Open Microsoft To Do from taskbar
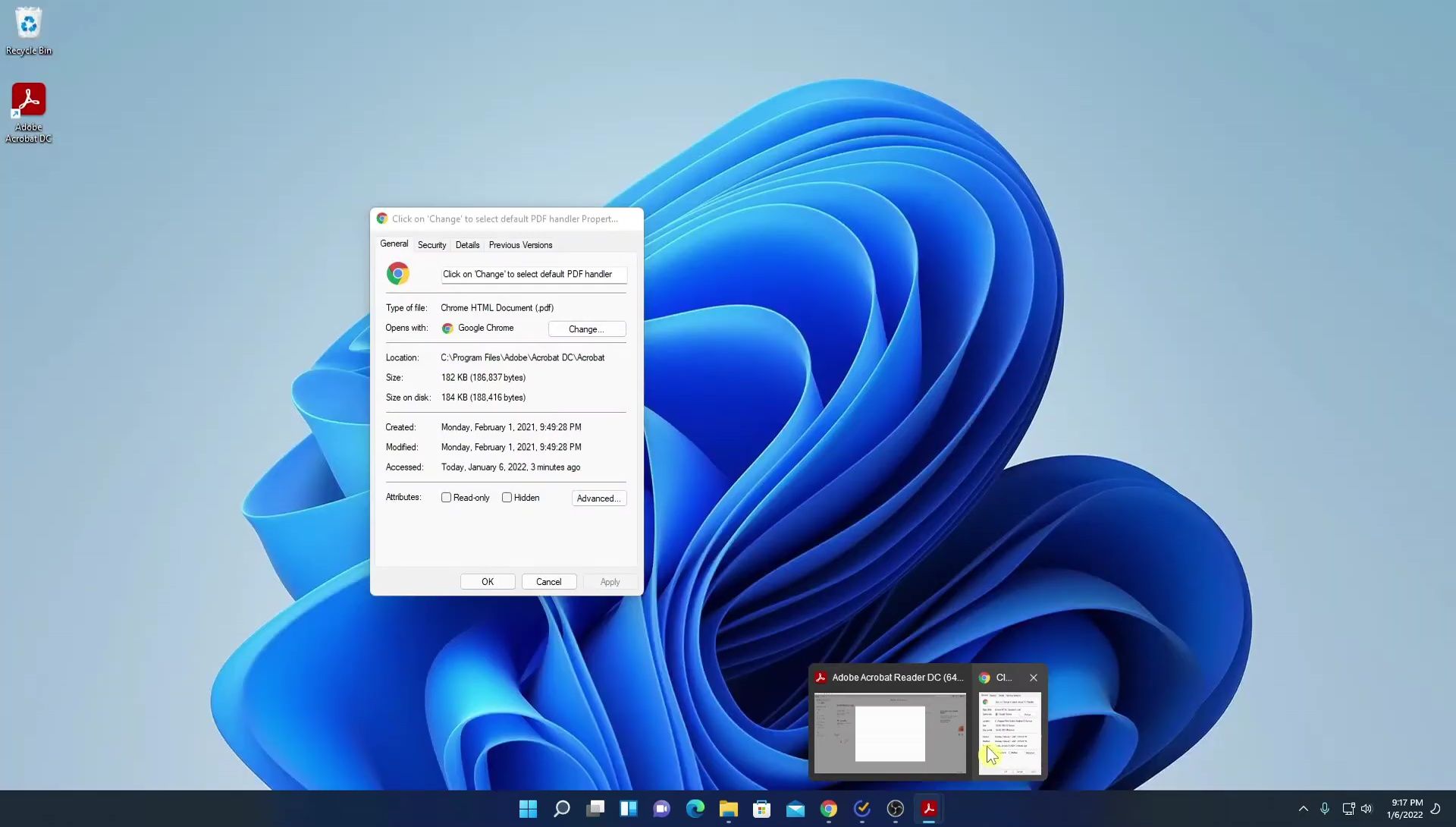The width and height of the screenshot is (1456, 827). click(862, 809)
